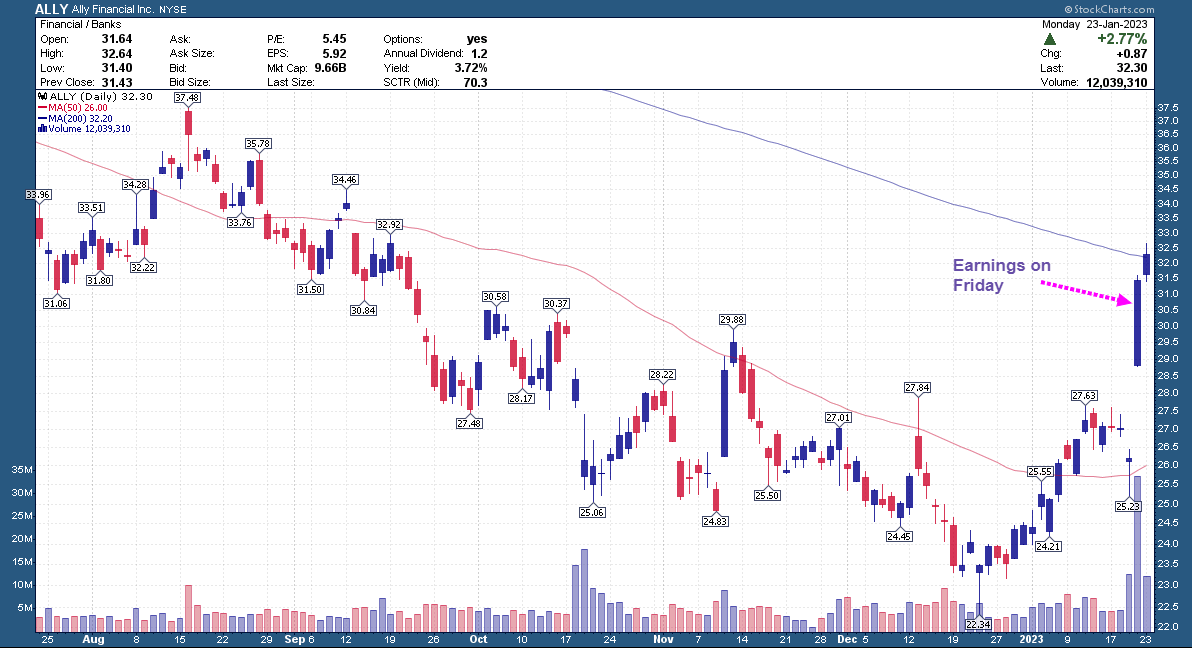The height and width of the screenshot is (648, 1192).
Task: Click the Last price 32.30
Action: pos(1132,68)
